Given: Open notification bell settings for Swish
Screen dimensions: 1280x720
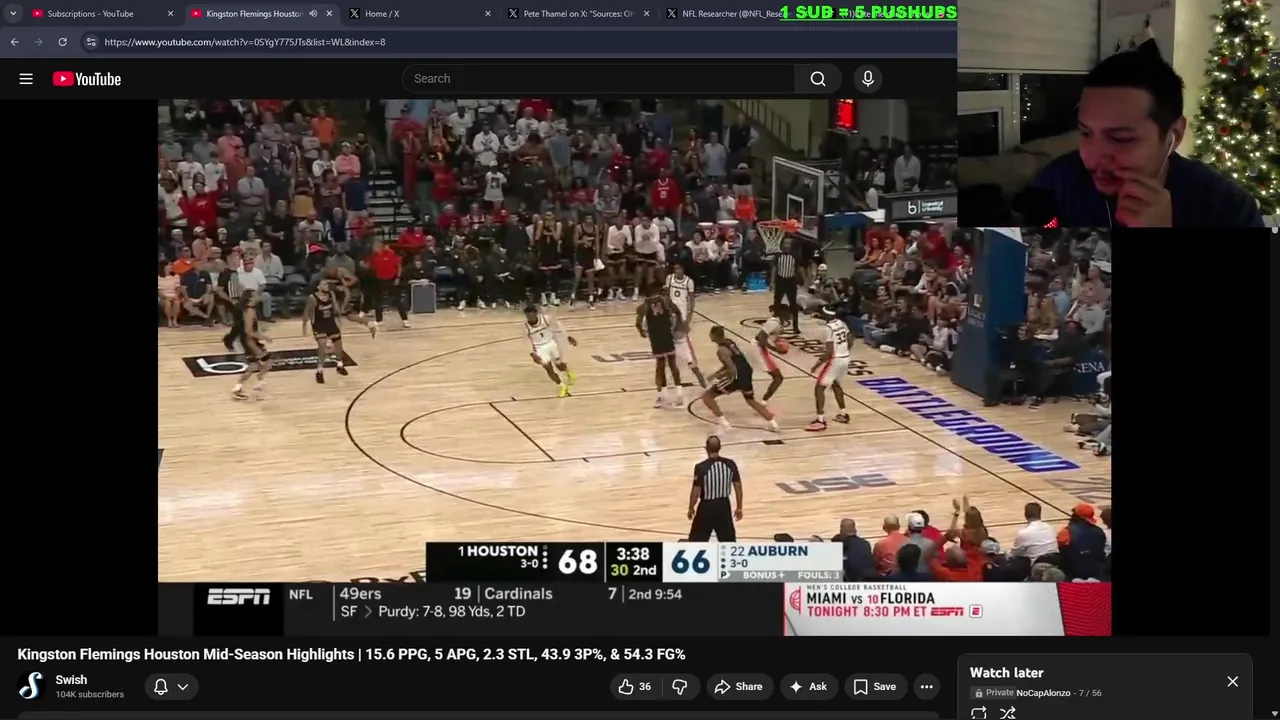Looking at the screenshot, I should [x=160, y=686].
